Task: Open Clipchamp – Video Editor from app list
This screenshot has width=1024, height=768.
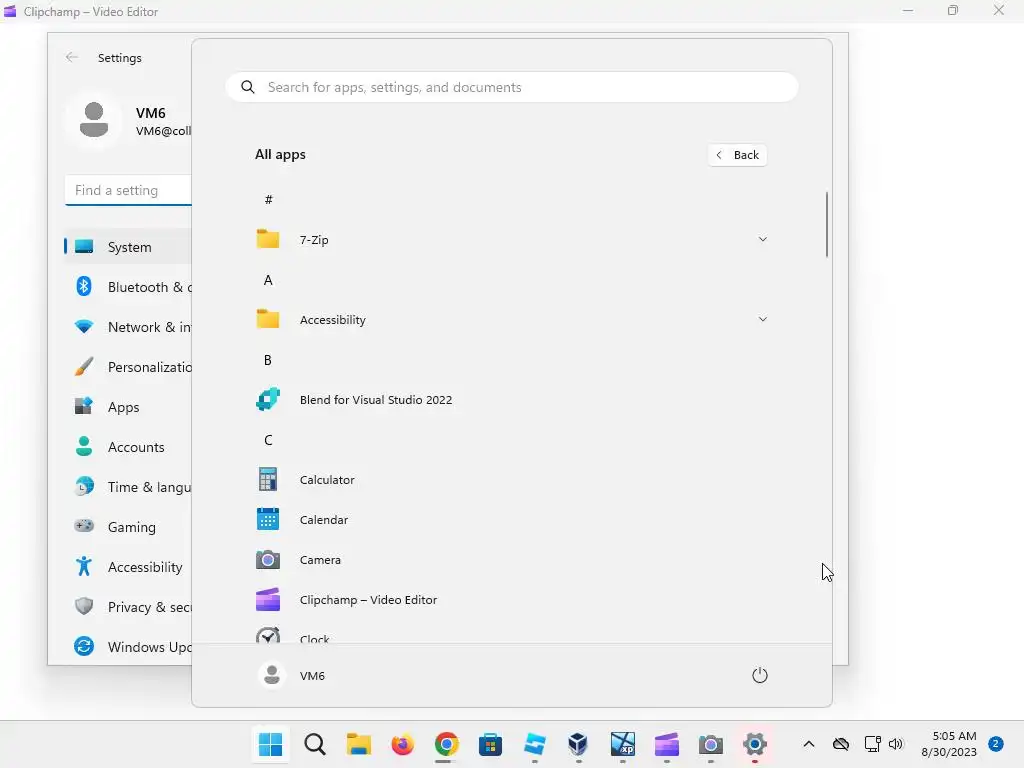Action: pos(511,600)
